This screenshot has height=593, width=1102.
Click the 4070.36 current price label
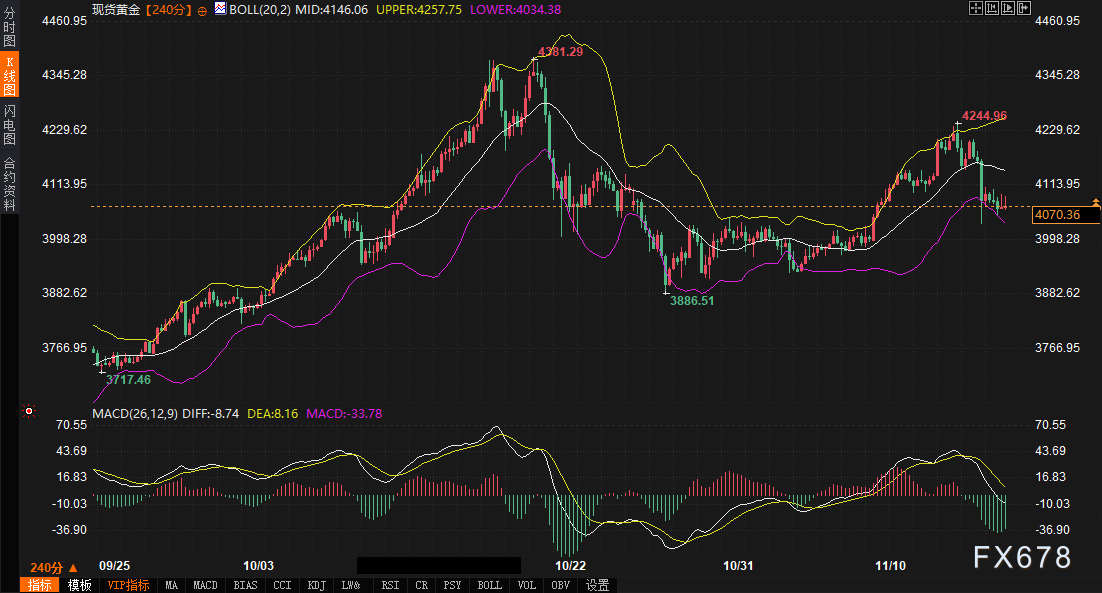click(x=1057, y=214)
